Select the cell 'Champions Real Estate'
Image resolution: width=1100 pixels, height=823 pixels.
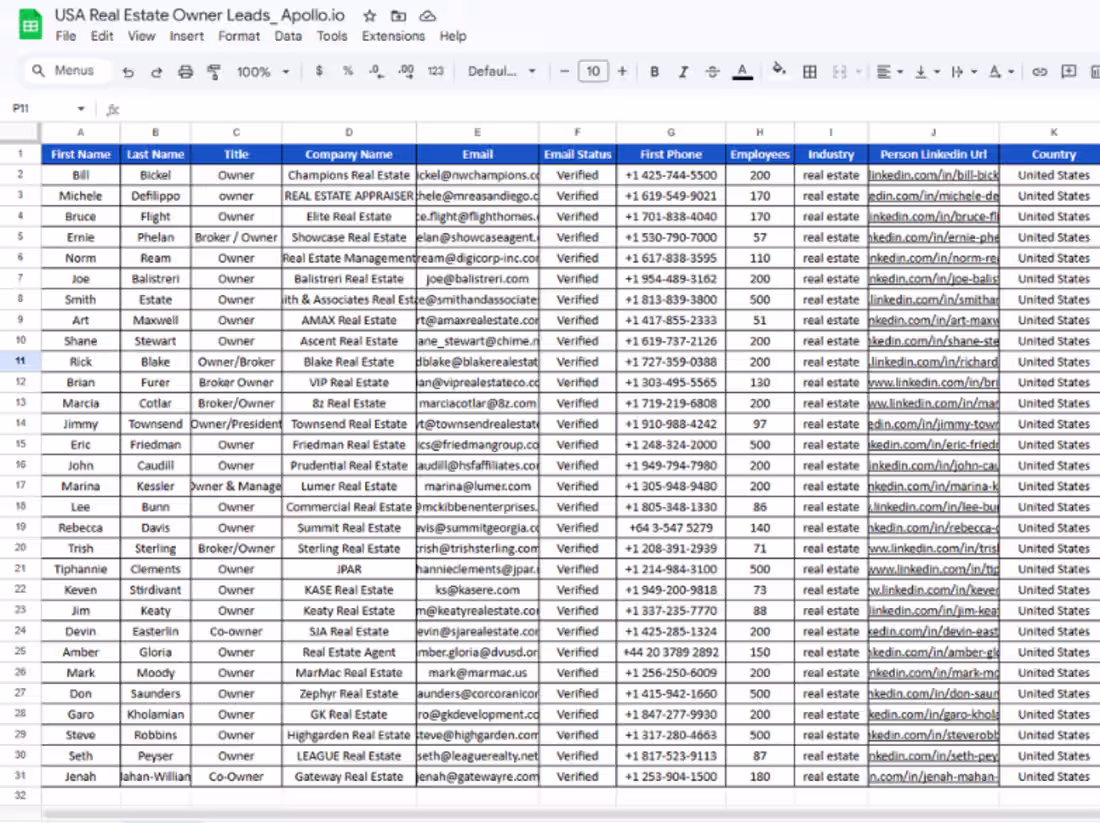pyautogui.click(x=349, y=175)
